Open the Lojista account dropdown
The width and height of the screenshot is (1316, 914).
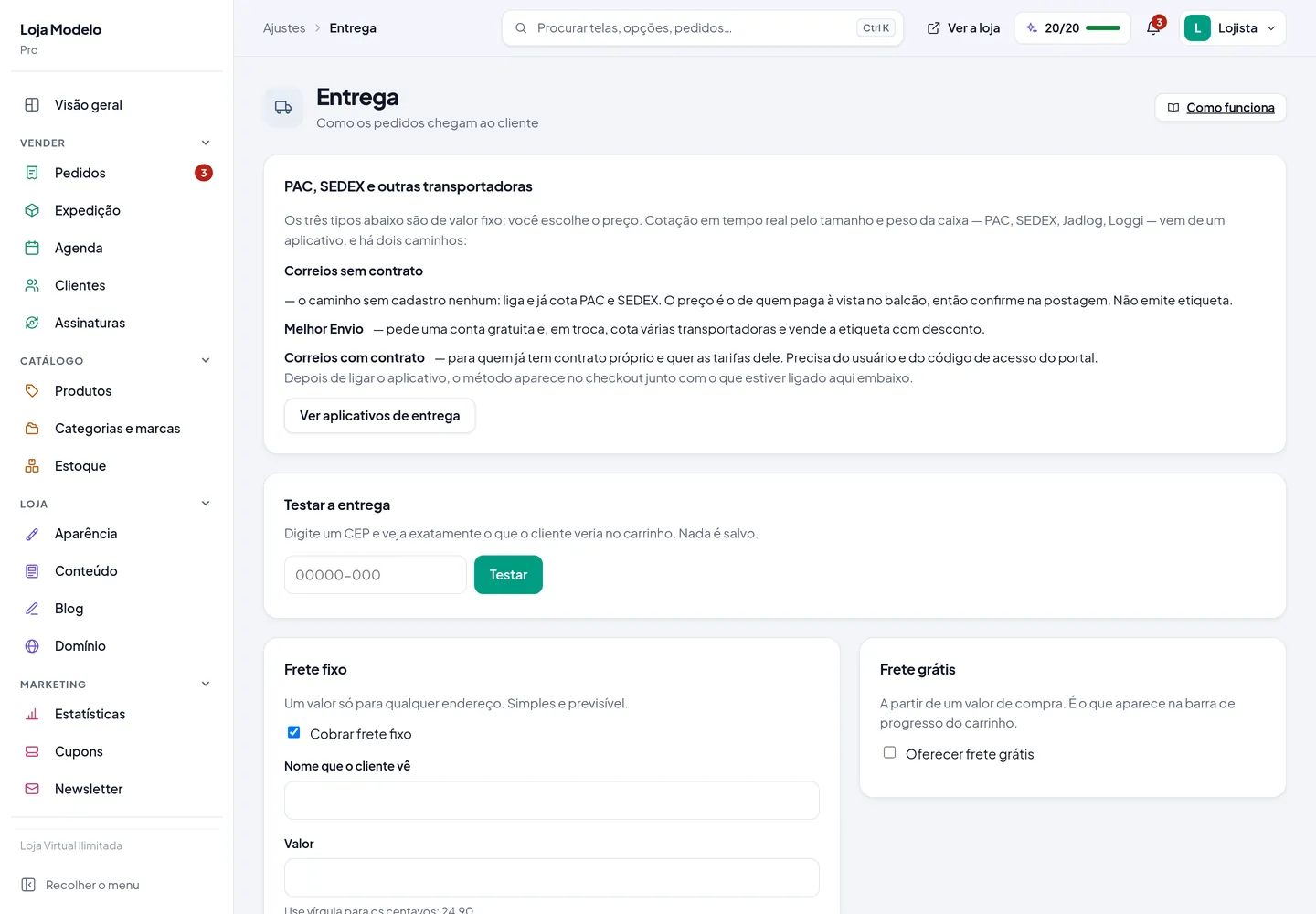1233,28
